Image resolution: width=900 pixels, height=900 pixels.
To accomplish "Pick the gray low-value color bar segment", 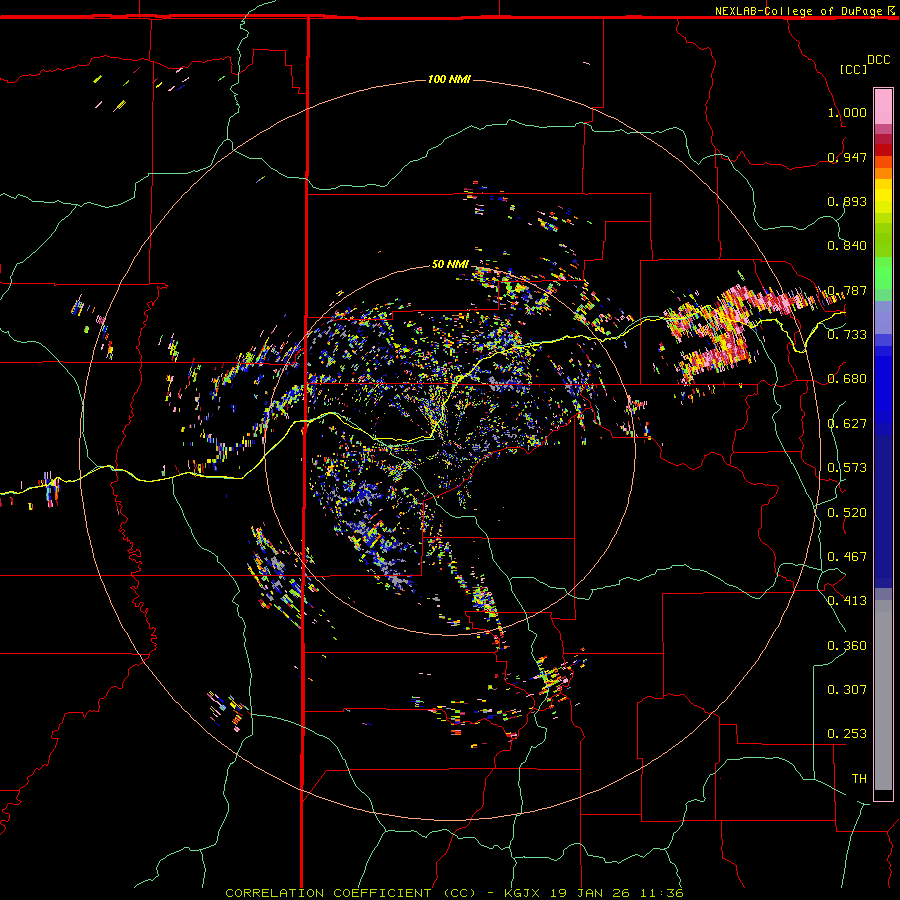I will click(x=883, y=695).
